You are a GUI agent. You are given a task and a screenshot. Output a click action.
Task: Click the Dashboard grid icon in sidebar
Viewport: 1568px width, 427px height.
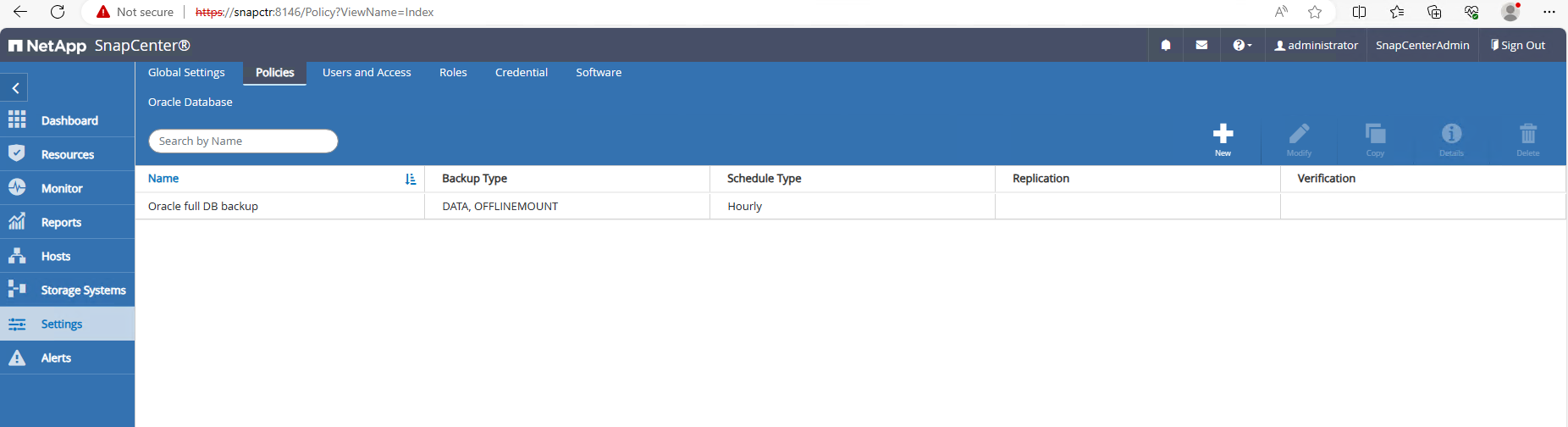pos(17,120)
